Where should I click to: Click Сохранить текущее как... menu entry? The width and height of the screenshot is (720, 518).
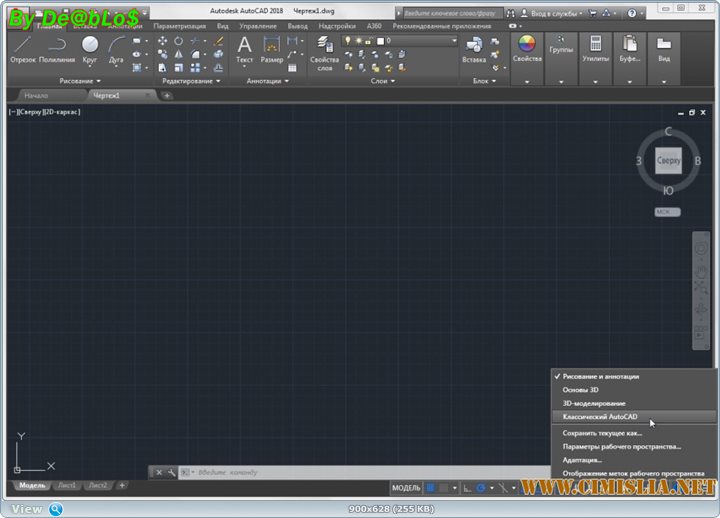(602, 433)
